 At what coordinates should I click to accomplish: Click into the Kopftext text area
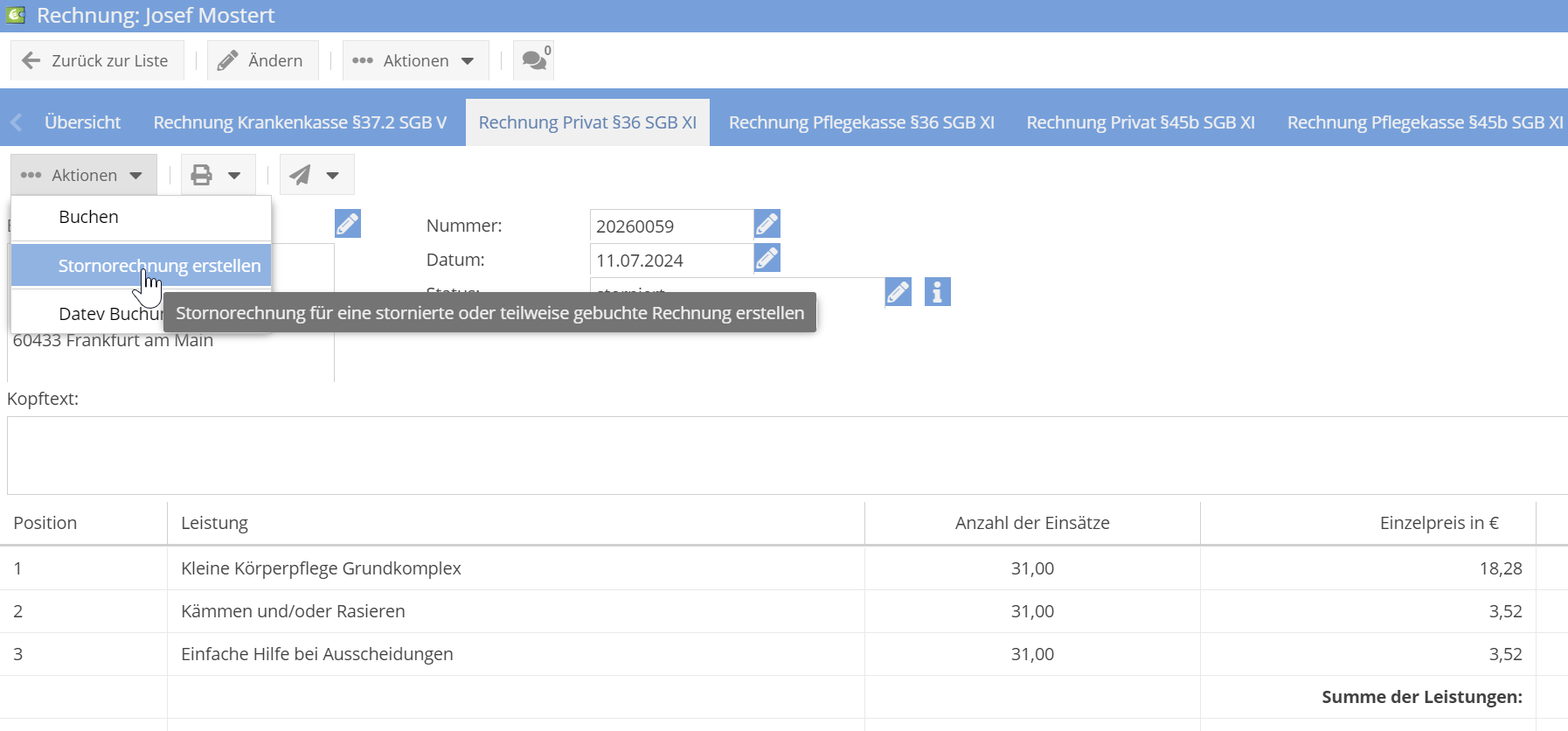[787, 455]
